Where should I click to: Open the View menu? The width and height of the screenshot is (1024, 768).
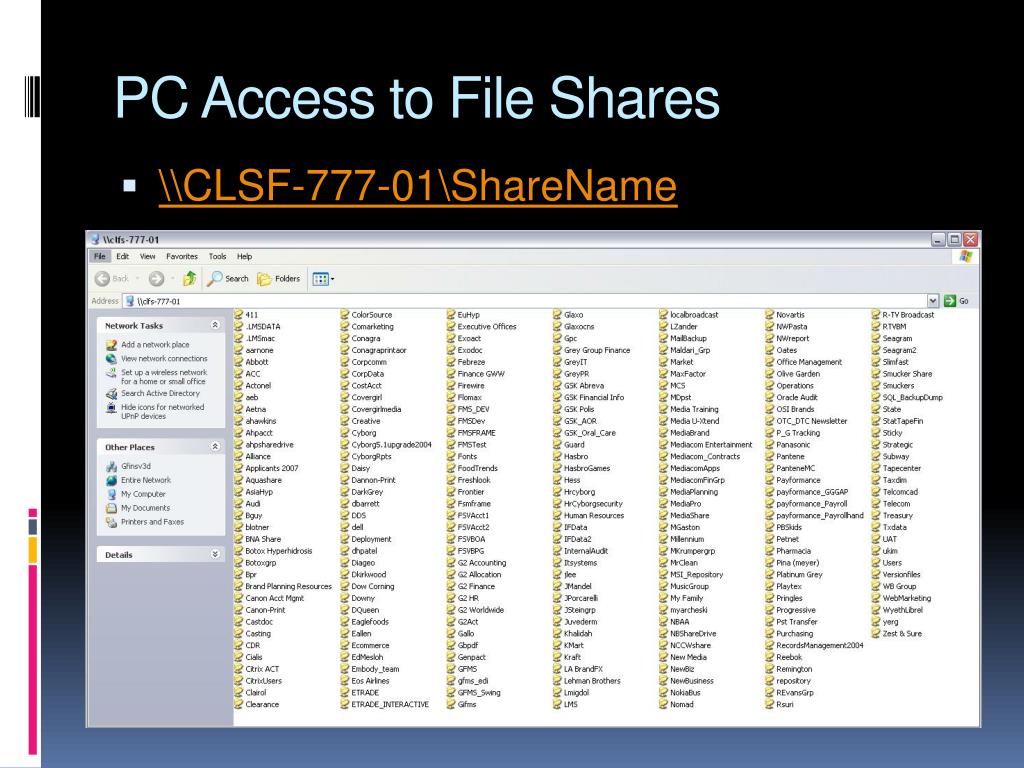[x=148, y=257]
